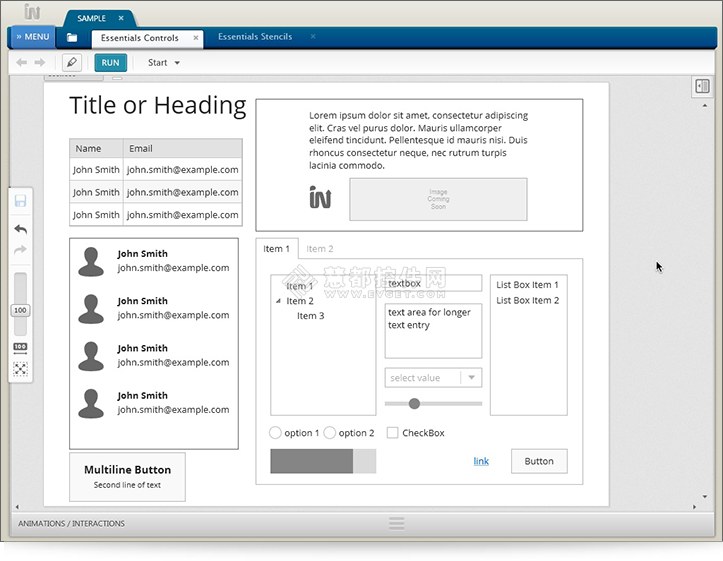Click the save disk icon in left toolbox
This screenshot has width=723, height=561.
[20, 201]
